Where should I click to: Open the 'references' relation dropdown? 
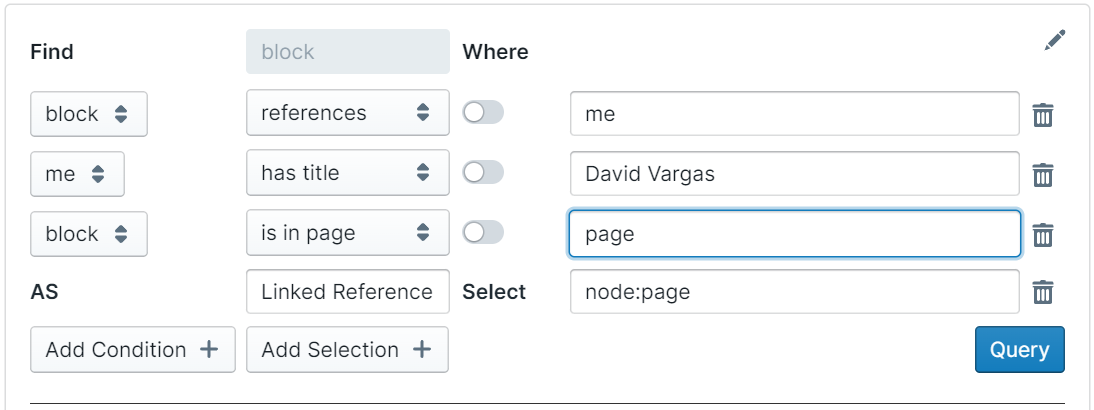(347, 113)
